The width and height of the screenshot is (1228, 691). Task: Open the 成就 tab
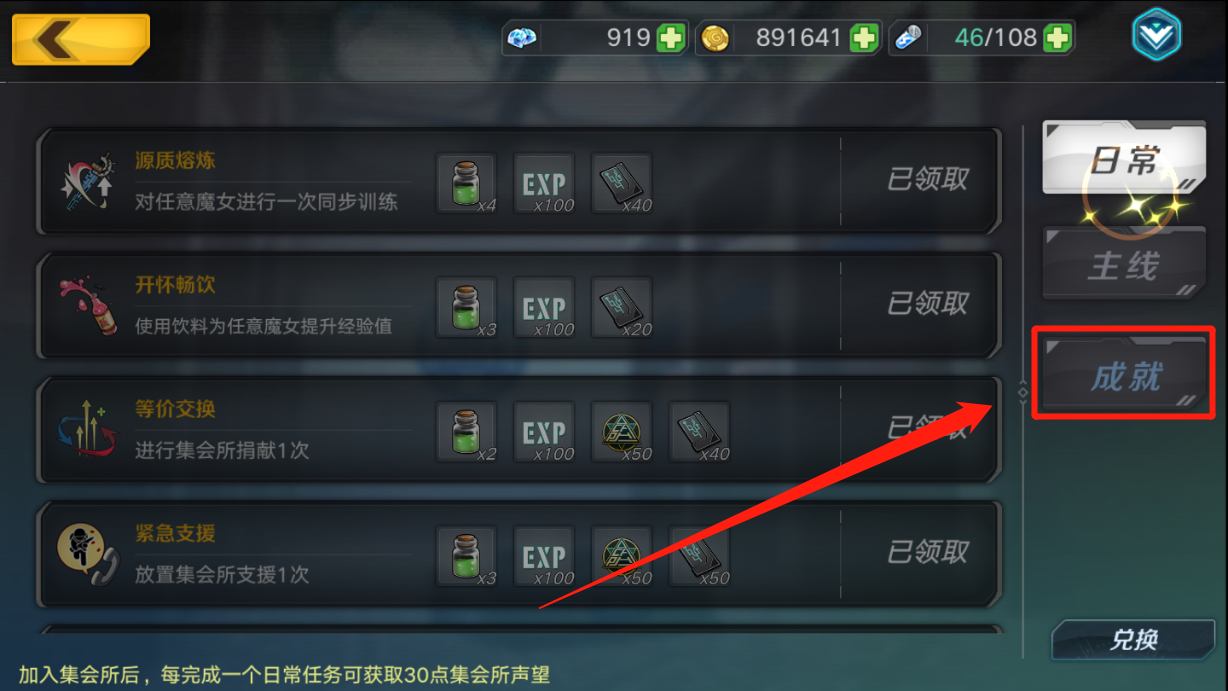pyautogui.click(x=1123, y=375)
